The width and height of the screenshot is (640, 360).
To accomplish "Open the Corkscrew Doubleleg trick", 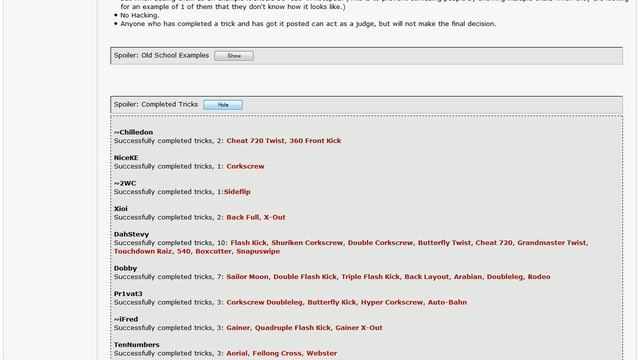I will (264, 302).
